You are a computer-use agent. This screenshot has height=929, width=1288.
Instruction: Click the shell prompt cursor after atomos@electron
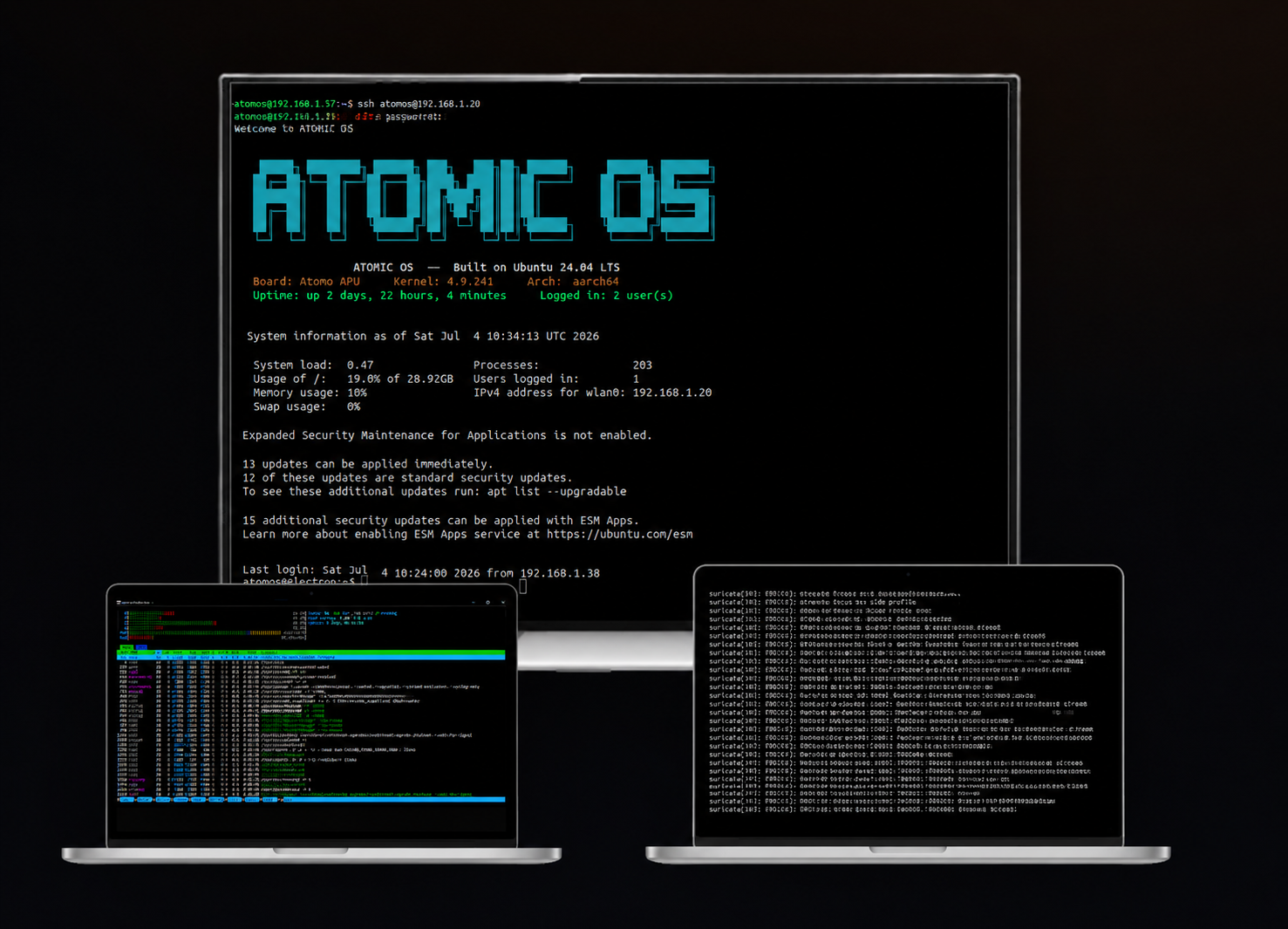[x=365, y=582]
